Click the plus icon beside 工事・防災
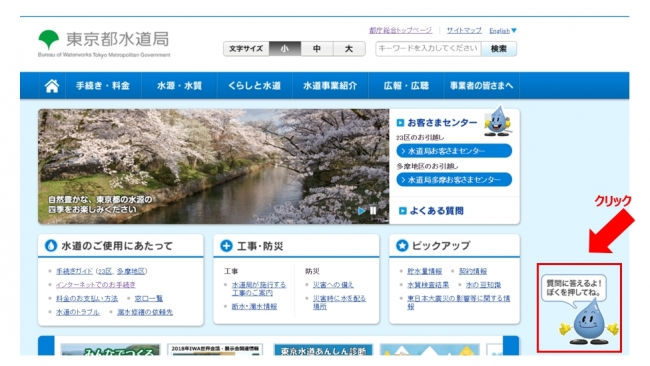The width and height of the screenshot is (650, 366). pyautogui.click(x=226, y=246)
